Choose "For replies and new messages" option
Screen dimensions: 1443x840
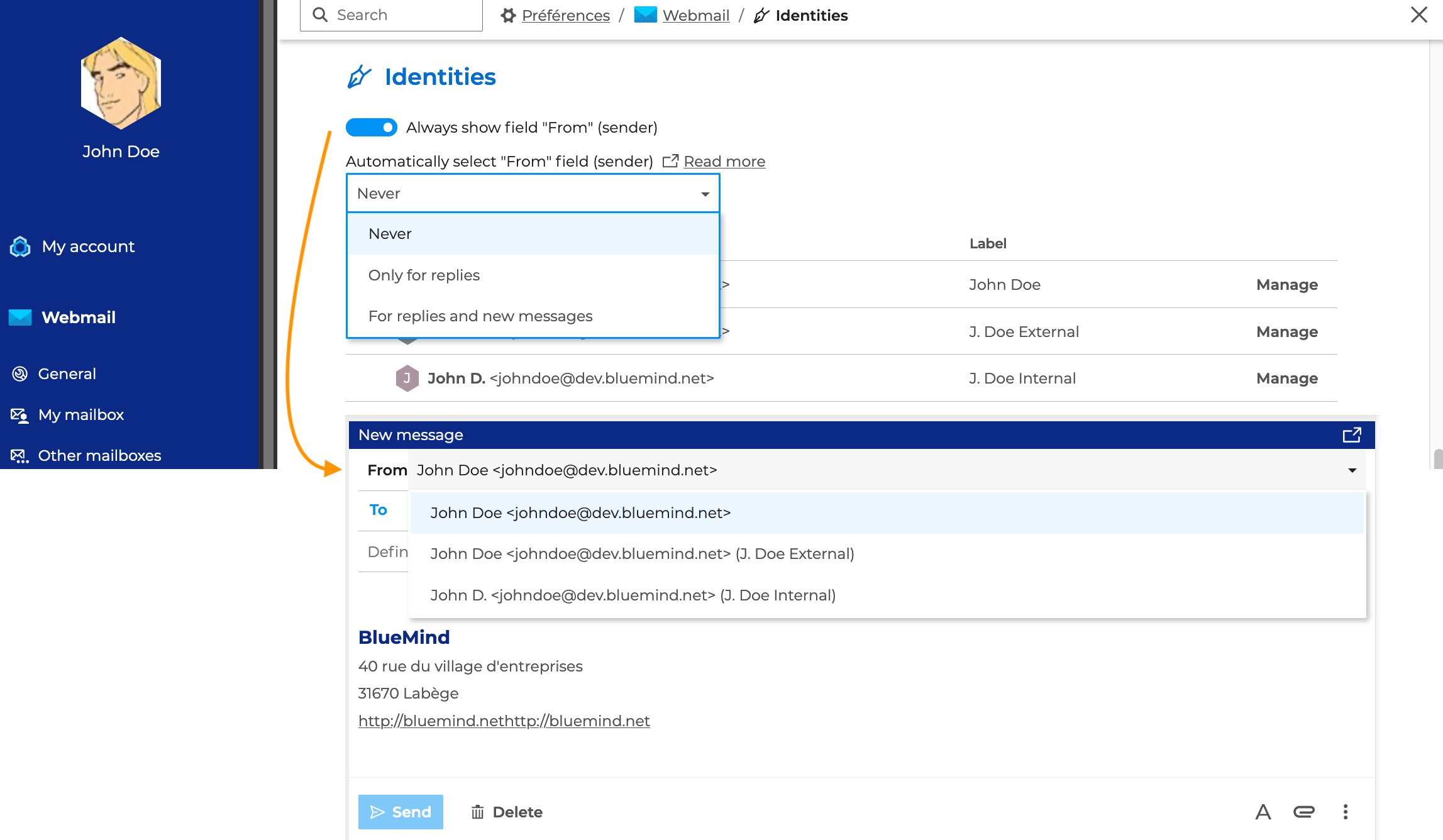480,316
